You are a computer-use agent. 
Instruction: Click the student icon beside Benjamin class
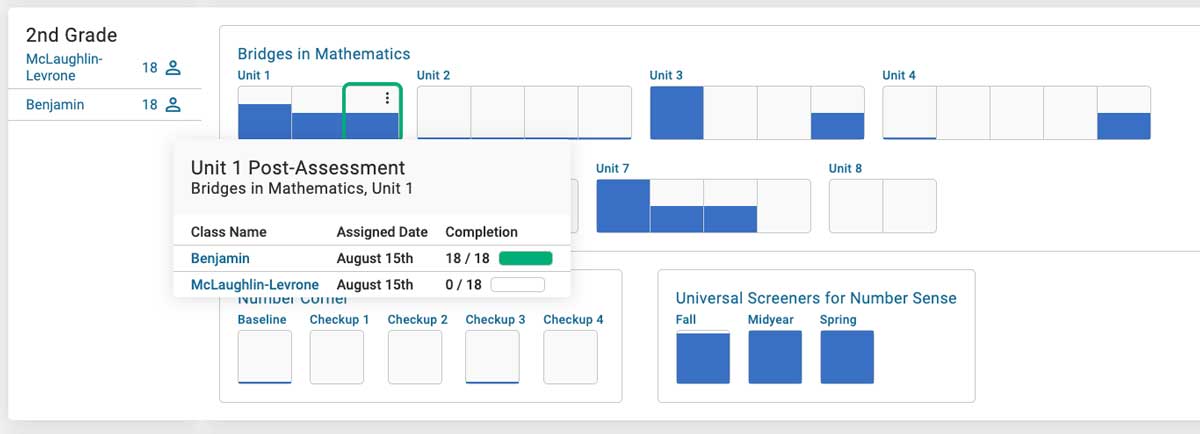pos(173,104)
